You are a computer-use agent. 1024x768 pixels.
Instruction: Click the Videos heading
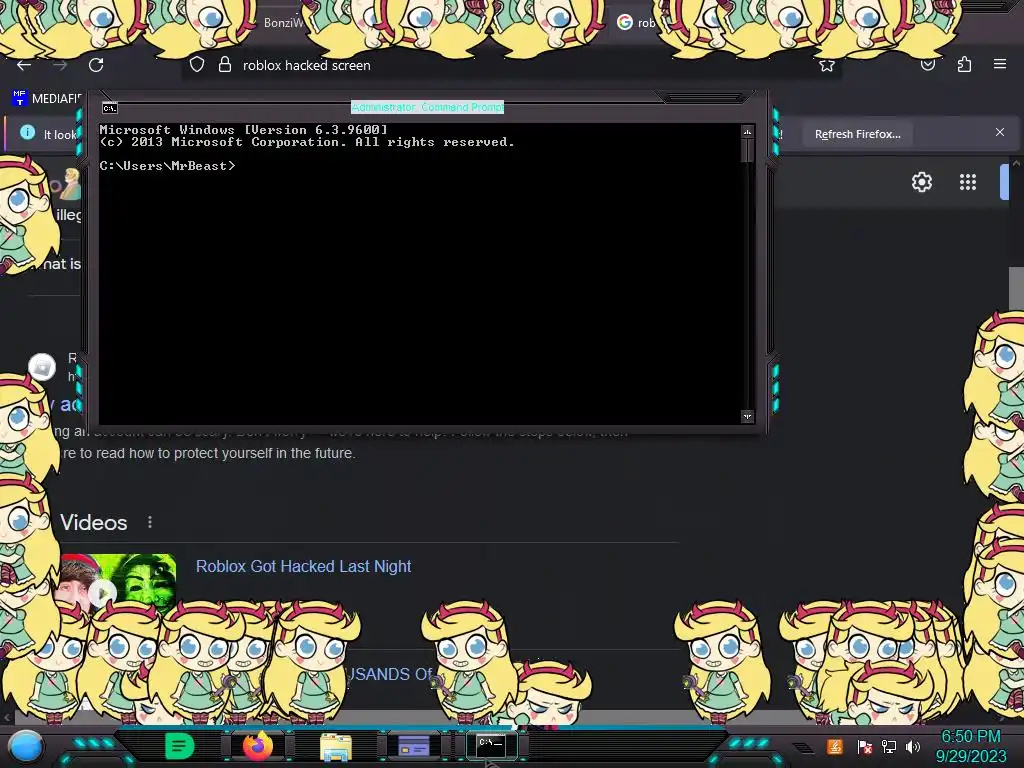(x=93, y=522)
